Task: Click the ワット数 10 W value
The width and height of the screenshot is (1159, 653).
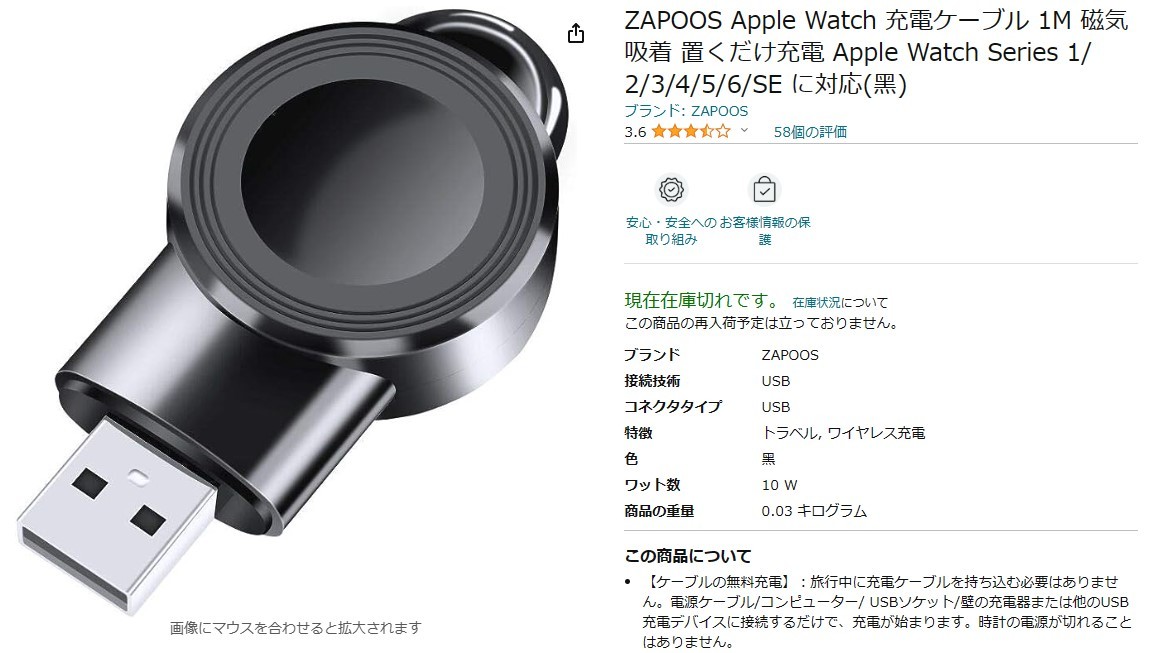Action: pos(779,485)
